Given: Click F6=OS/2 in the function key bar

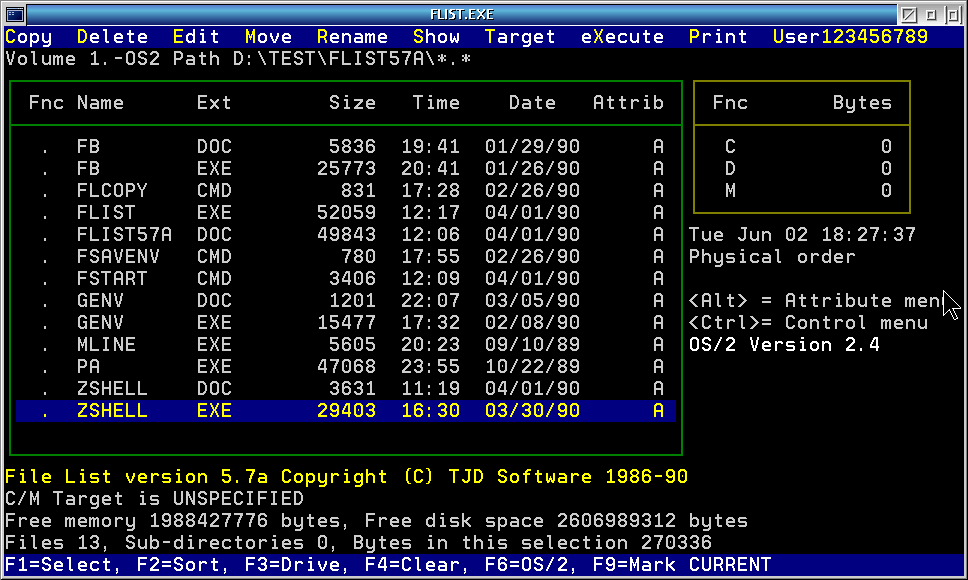Looking at the screenshot, I should [x=527, y=565].
